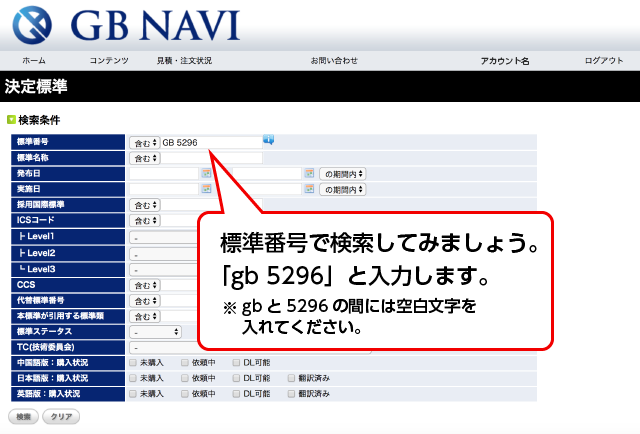Open 含む dropdown for 標準番号 row

pos(145,143)
